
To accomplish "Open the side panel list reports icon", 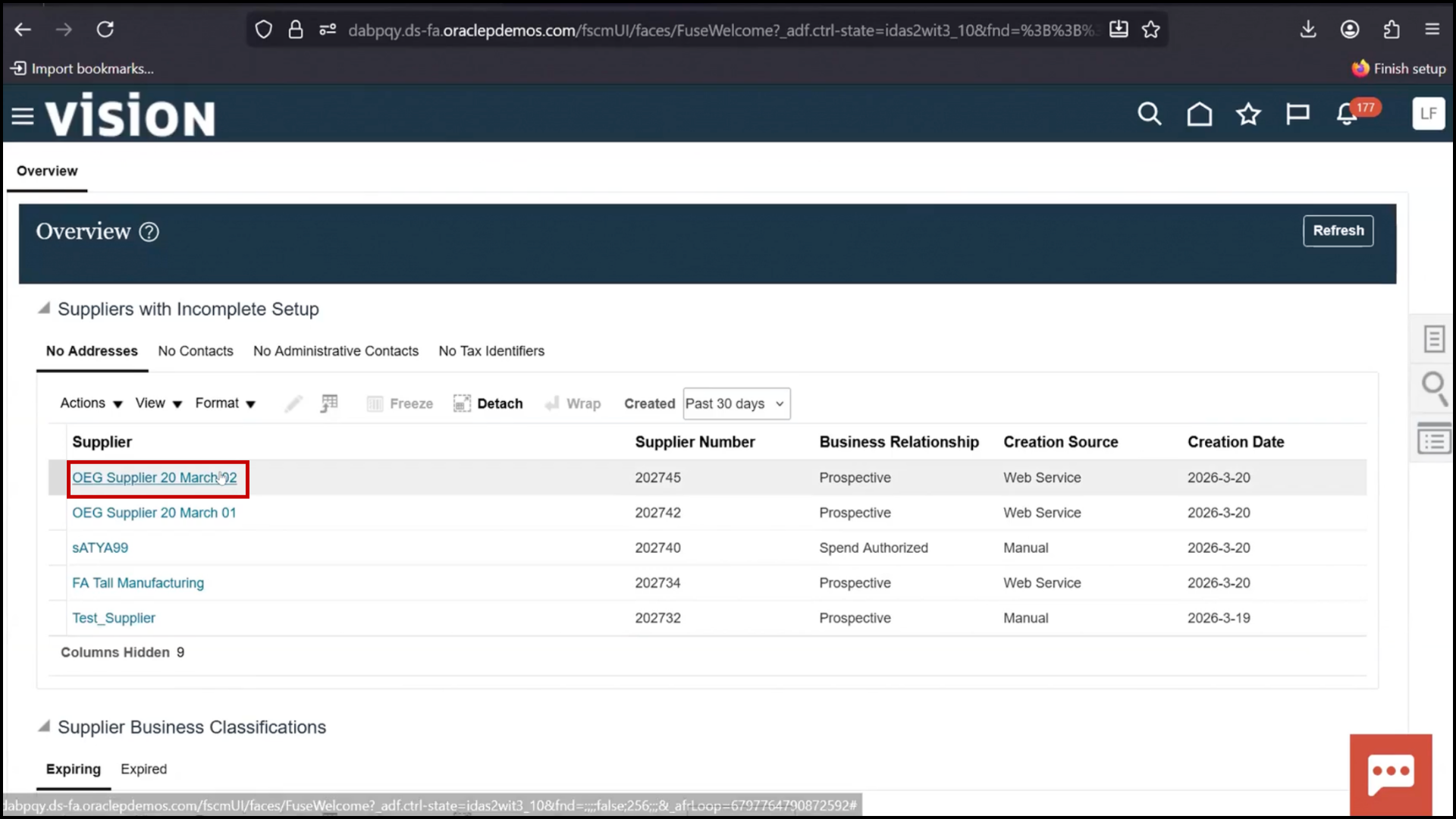I will (x=1433, y=440).
